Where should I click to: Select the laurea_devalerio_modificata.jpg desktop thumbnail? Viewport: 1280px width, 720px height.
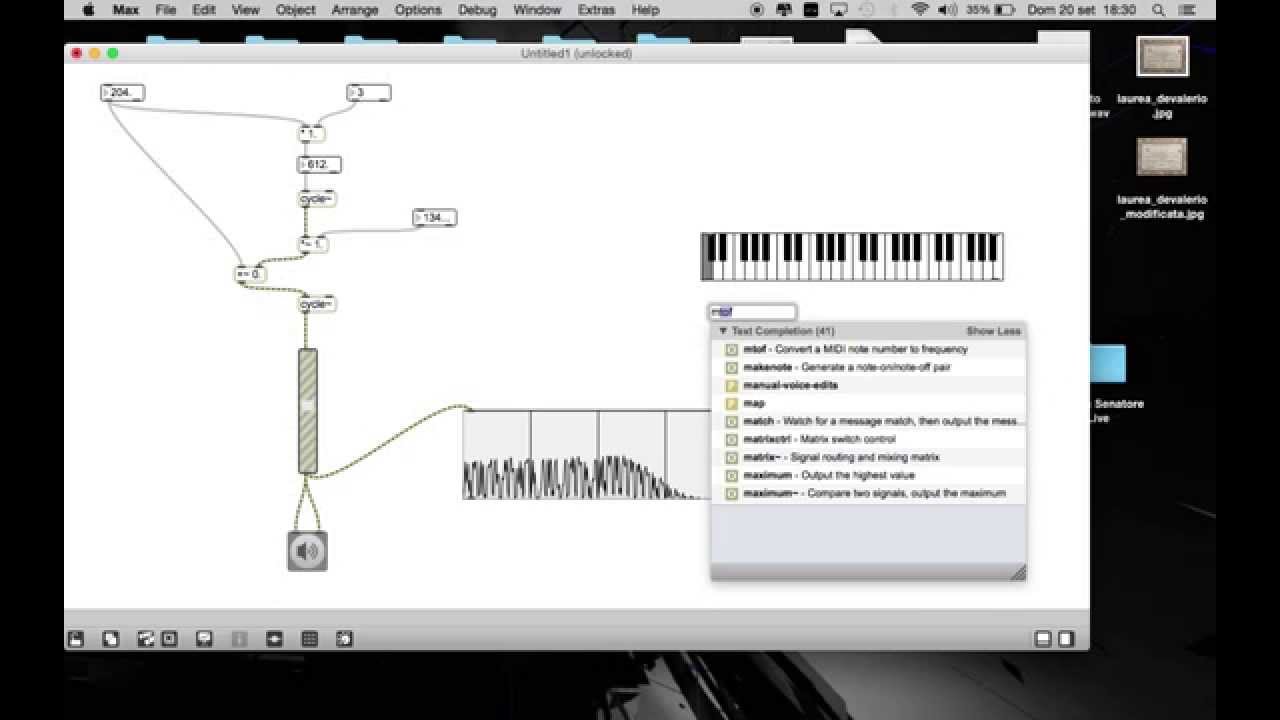tap(1162, 157)
